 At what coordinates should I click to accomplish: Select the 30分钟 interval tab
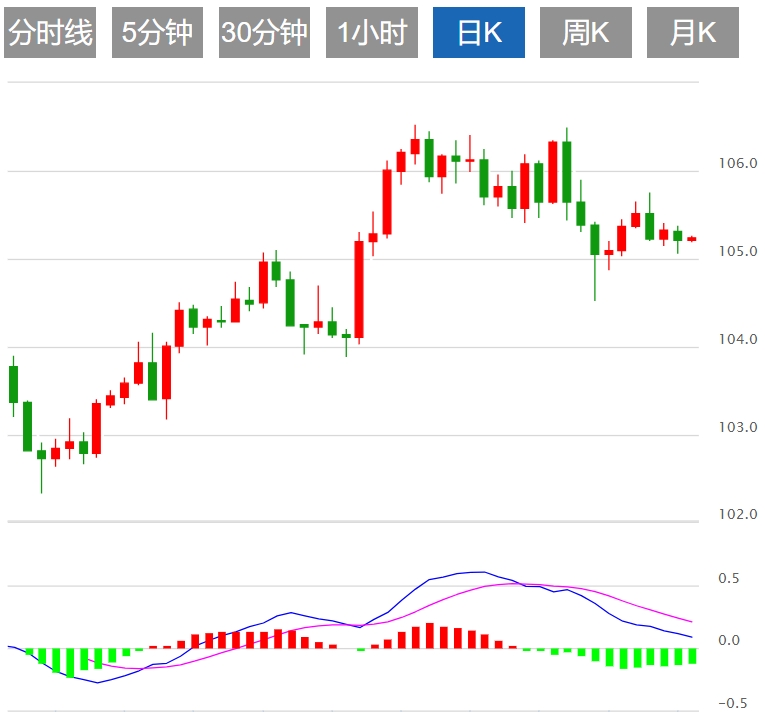coord(264,33)
